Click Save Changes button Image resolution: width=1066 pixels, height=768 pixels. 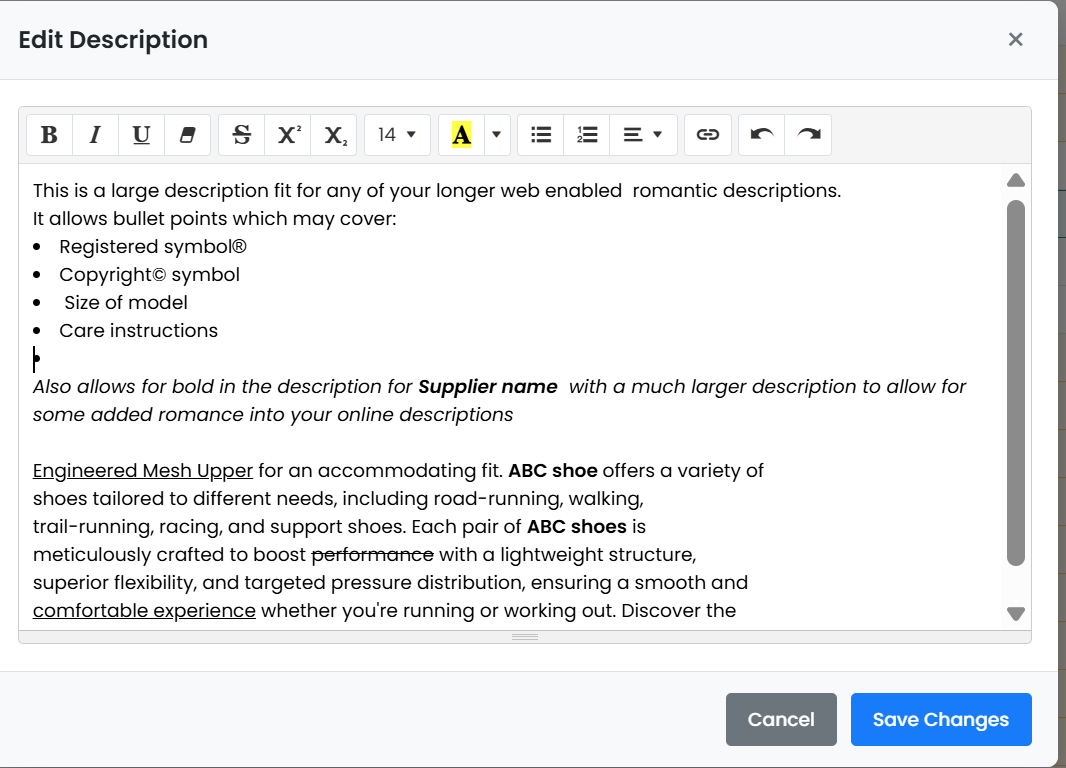940,719
